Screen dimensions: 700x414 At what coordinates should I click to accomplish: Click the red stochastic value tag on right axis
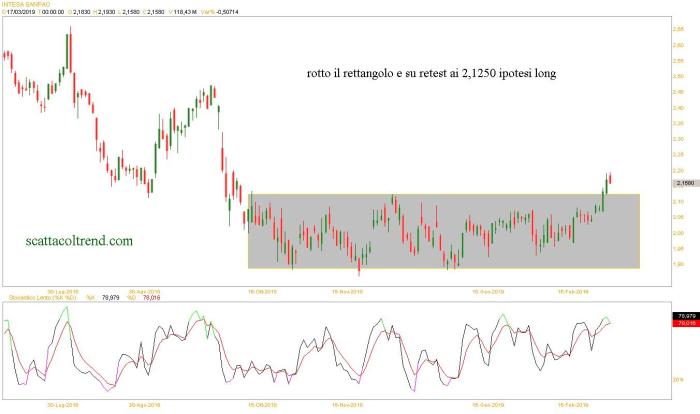click(685, 323)
